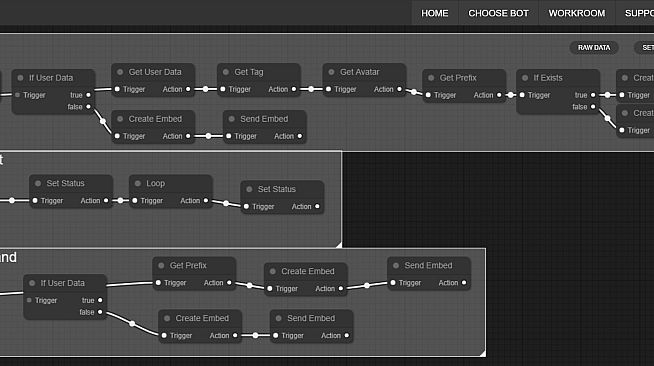The width and height of the screenshot is (654, 366).
Task: Open the WORKROOM menu item
Action: click(x=576, y=13)
